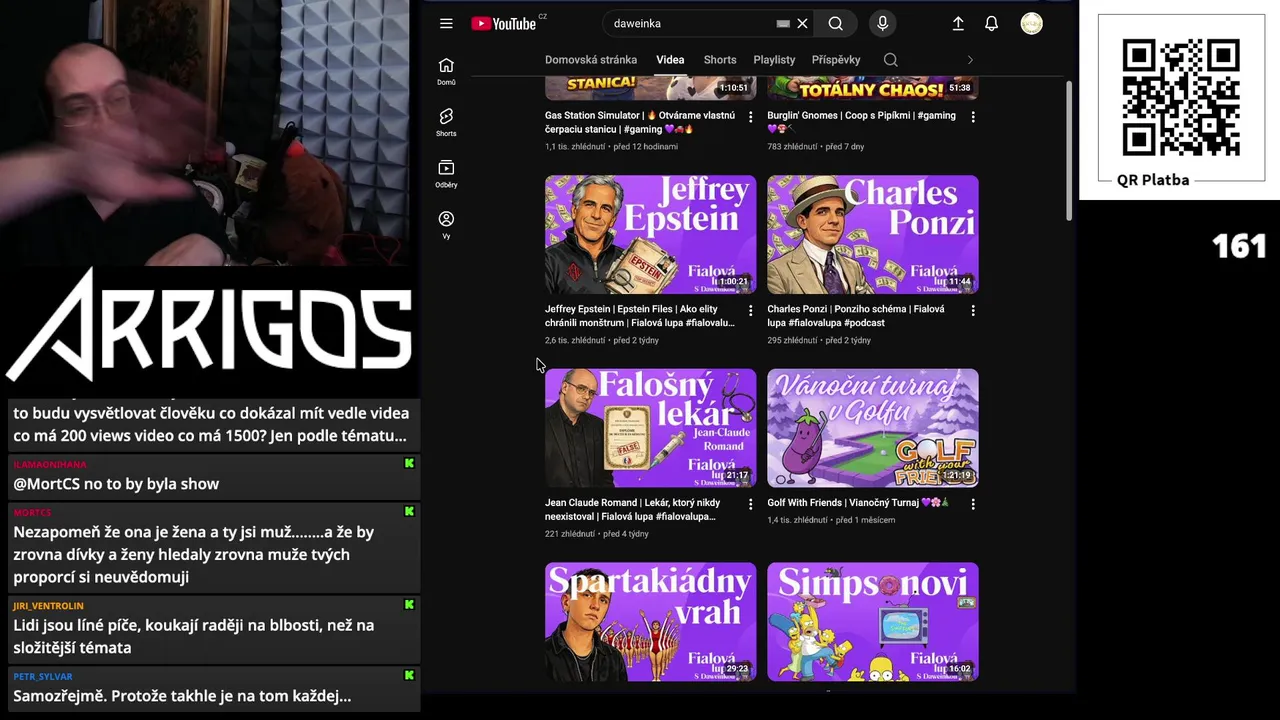Click '1,4 tis. zhlédnutí' under Golf video
The height and width of the screenshot is (720, 1280).
tap(797, 520)
